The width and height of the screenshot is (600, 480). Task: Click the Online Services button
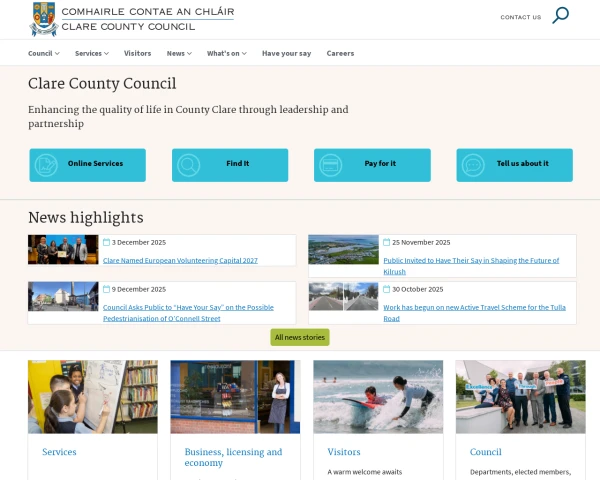(88, 165)
